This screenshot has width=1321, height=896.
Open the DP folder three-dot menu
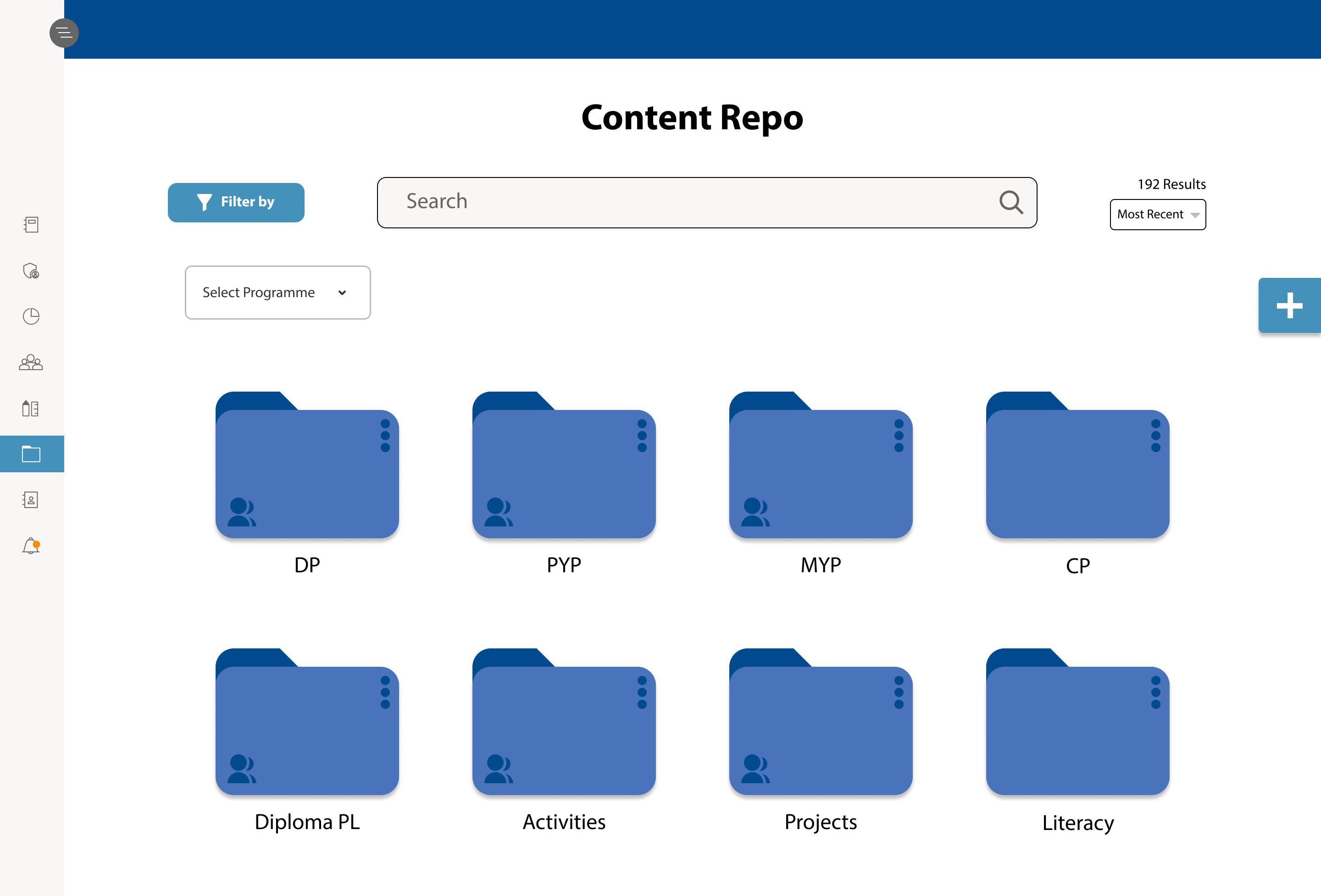click(385, 436)
